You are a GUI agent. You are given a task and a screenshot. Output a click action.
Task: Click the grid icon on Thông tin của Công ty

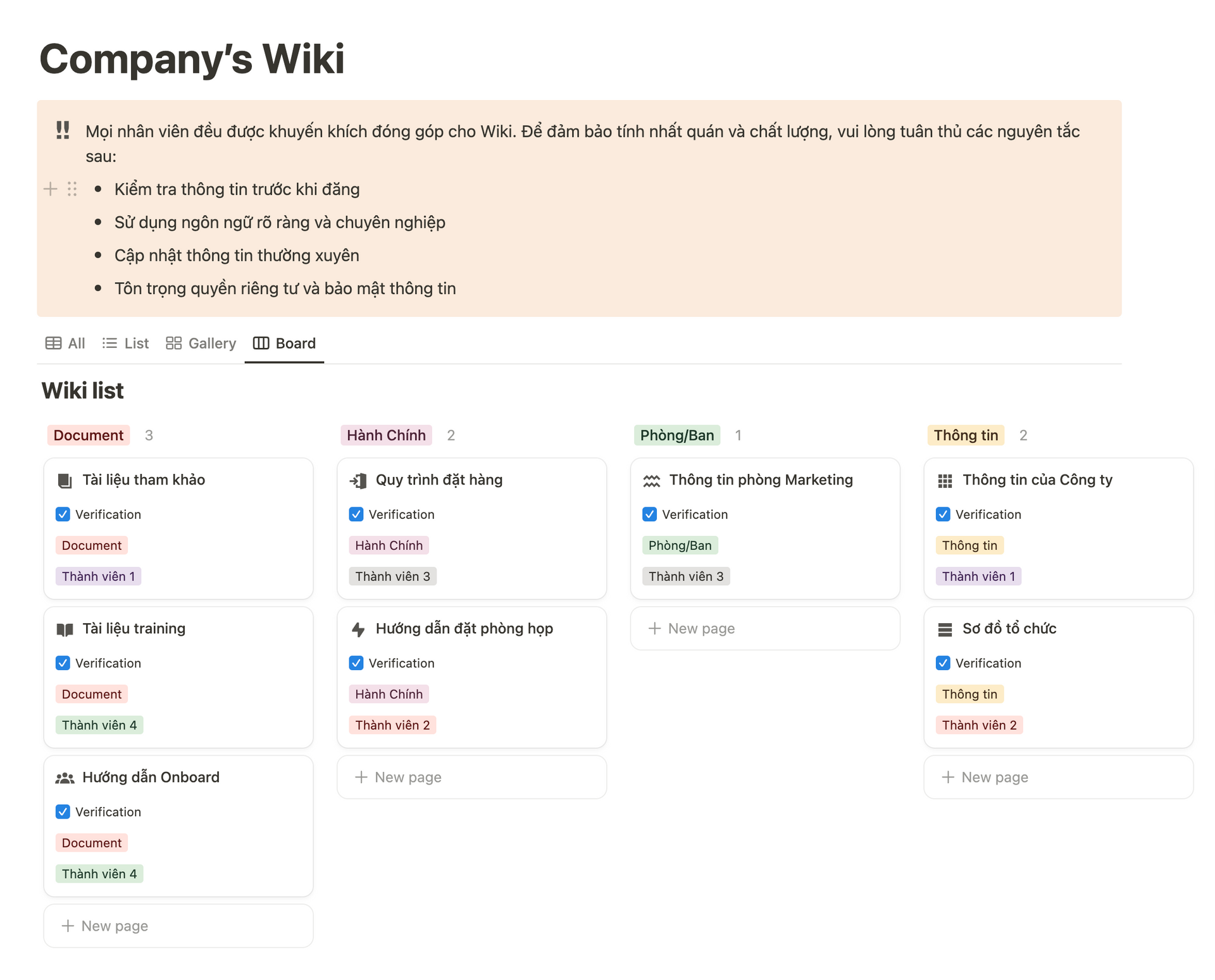pyautogui.click(x=945, y=480)
